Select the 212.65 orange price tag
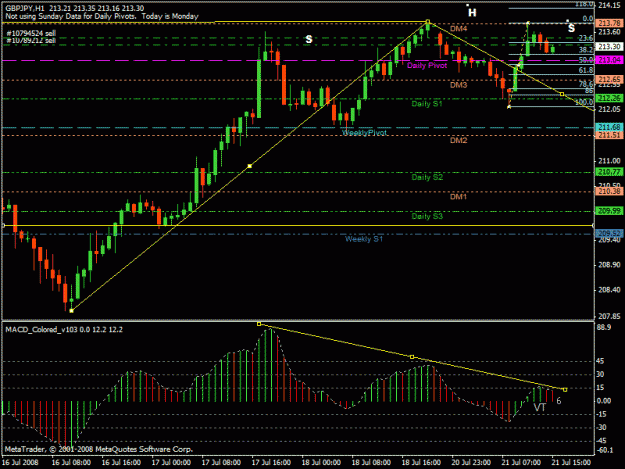Screen dimensions: 625x469 609,79
